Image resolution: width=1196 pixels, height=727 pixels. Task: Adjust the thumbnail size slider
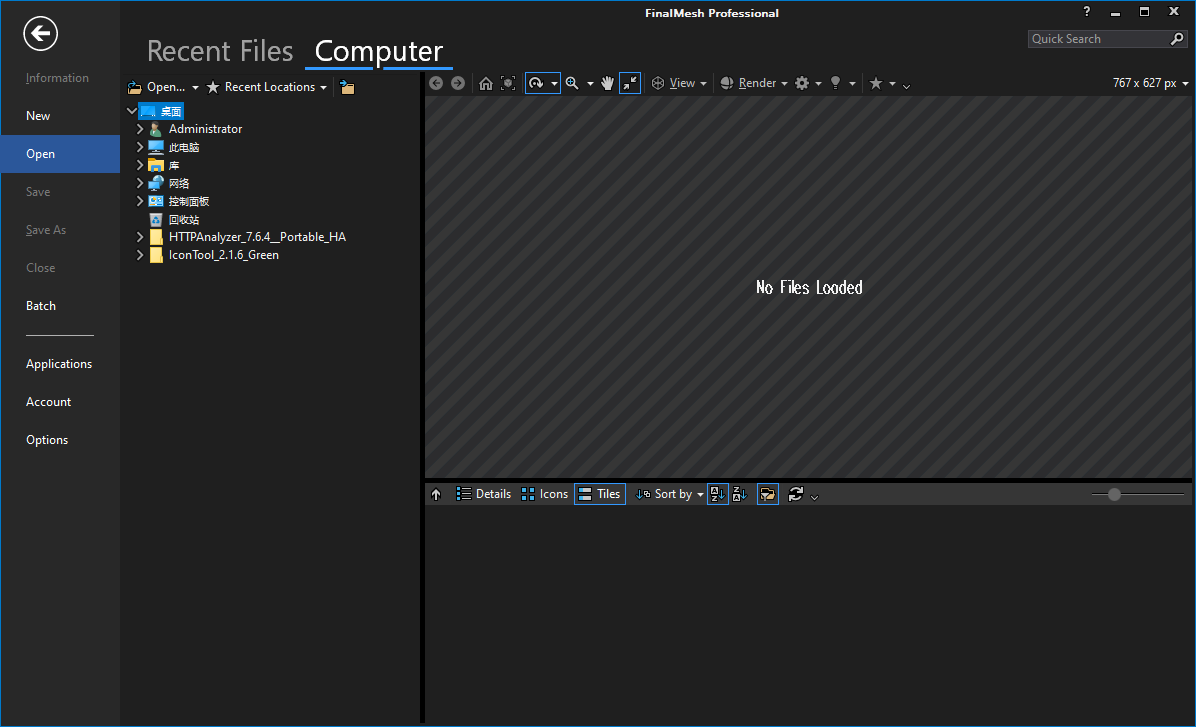point(1114,494)
